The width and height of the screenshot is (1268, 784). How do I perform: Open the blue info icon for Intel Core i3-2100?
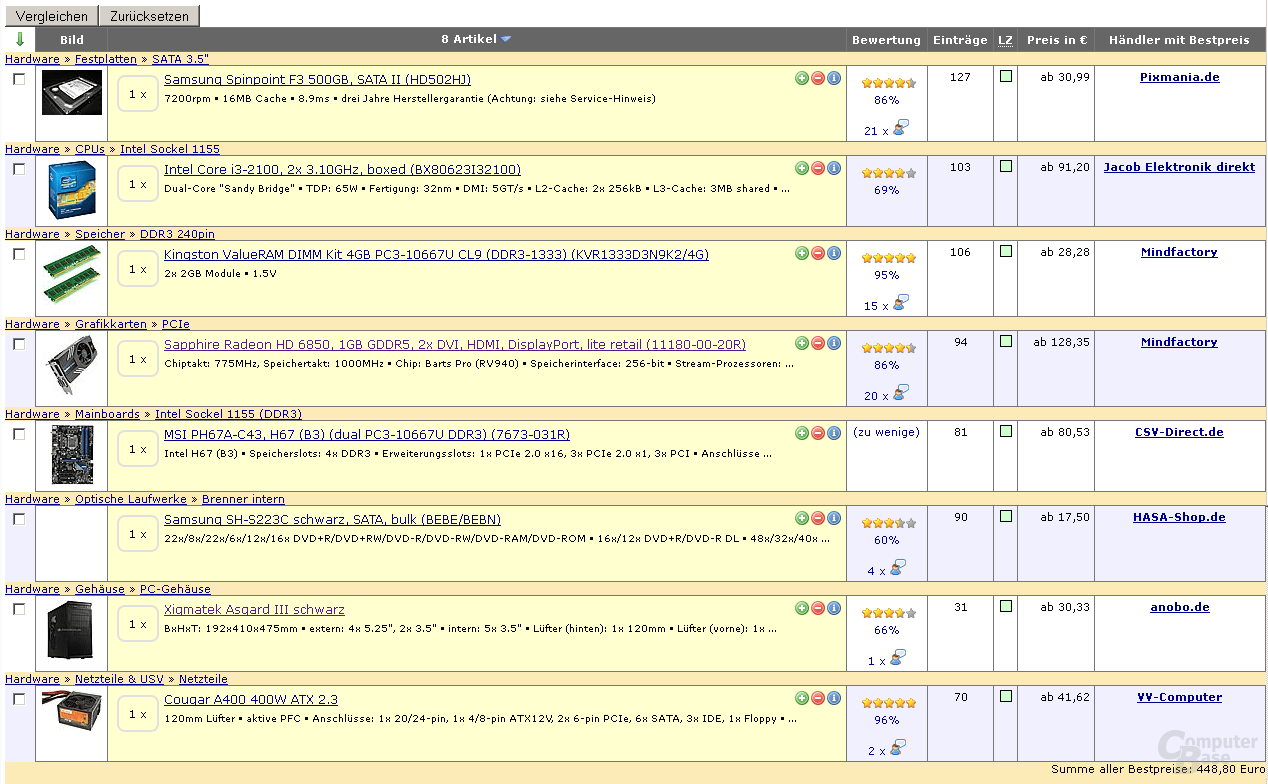coord(834,168)
